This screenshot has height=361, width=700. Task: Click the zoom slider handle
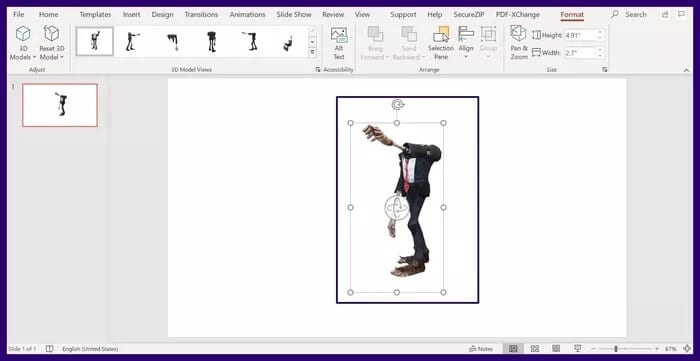(x=616, y=349)
